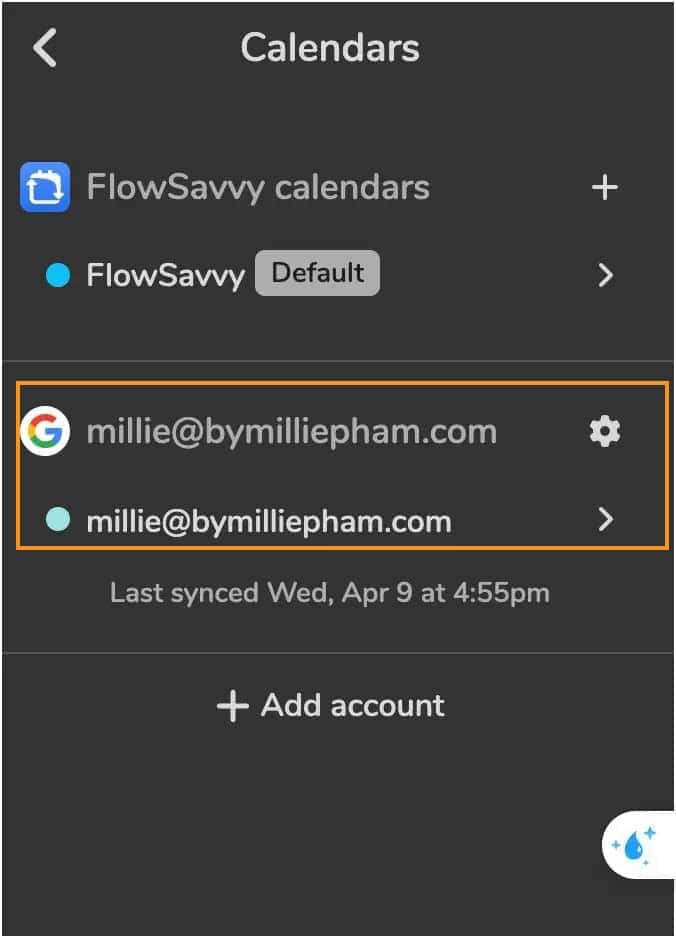
Task: Open Google account settings gear
Action: point(605,432)
